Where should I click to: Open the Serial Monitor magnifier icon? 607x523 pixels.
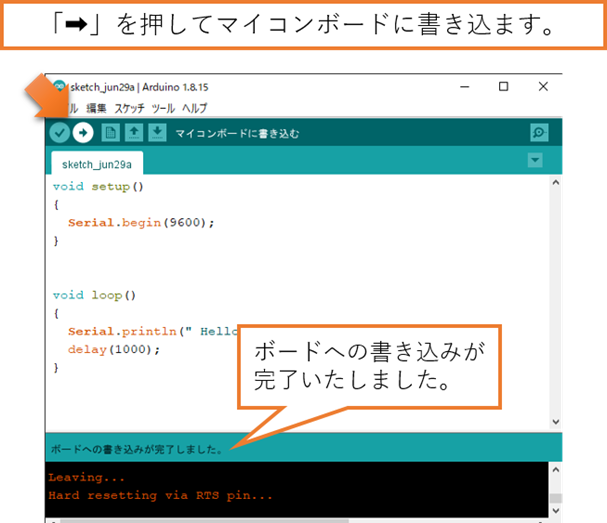point(539,133)
